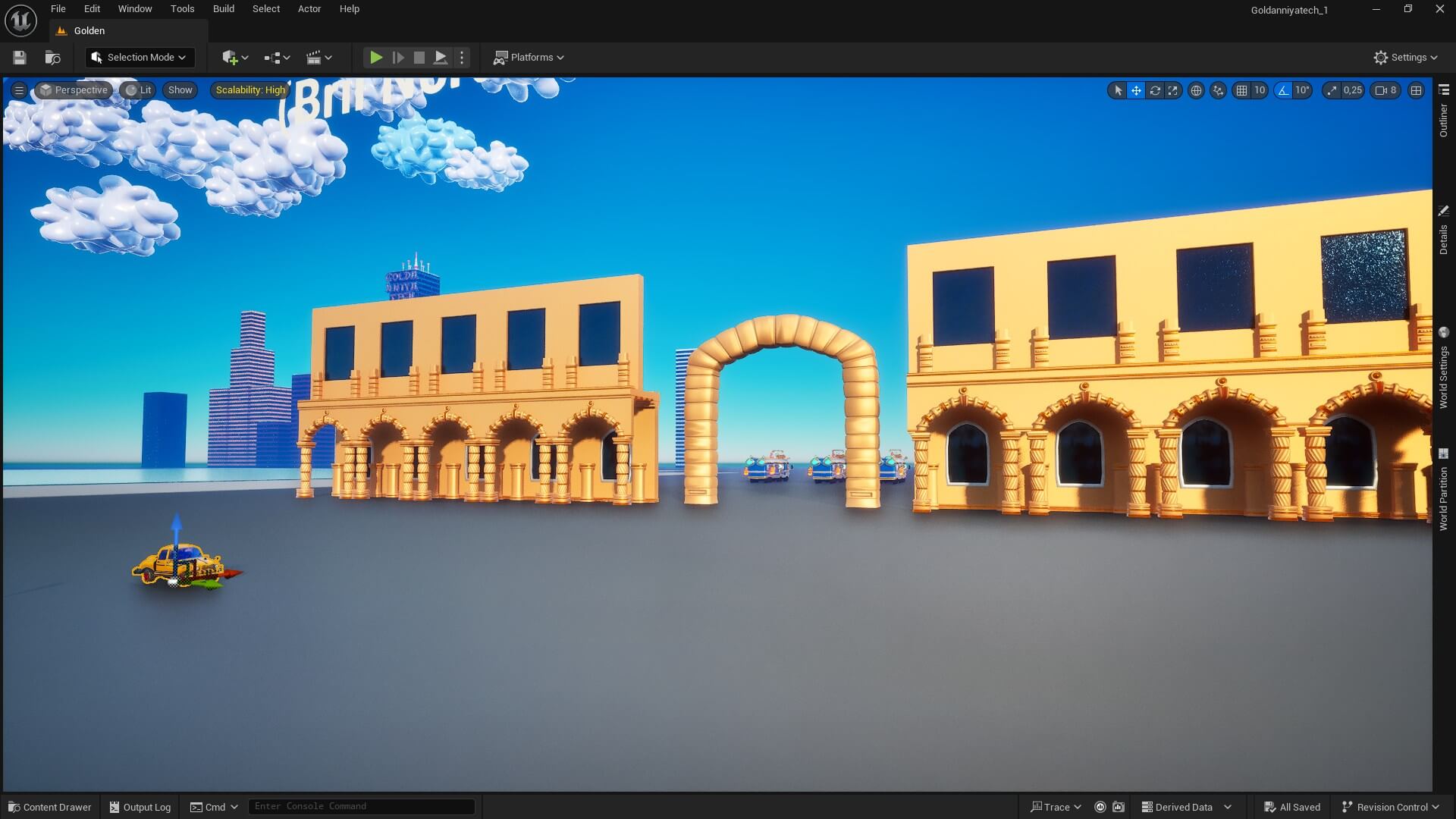Select the Rotate tool
This screenshot has width=1456, height=819.
coord(1155,89)
